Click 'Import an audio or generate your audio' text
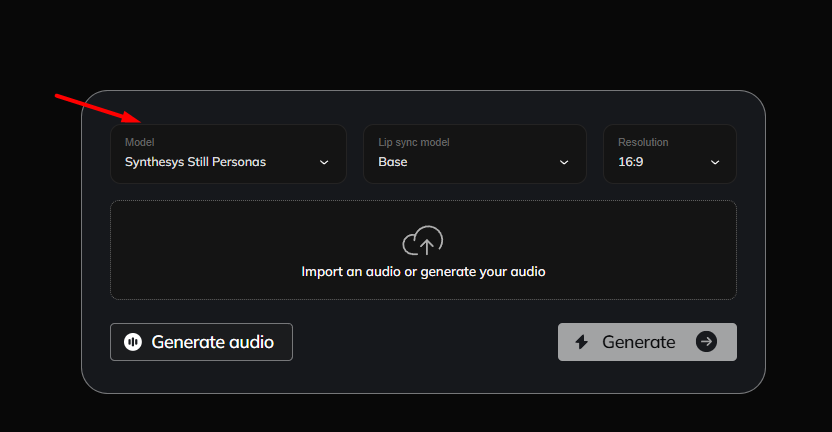This screenshot has width=832, height=432. click(x=423, y=272)
